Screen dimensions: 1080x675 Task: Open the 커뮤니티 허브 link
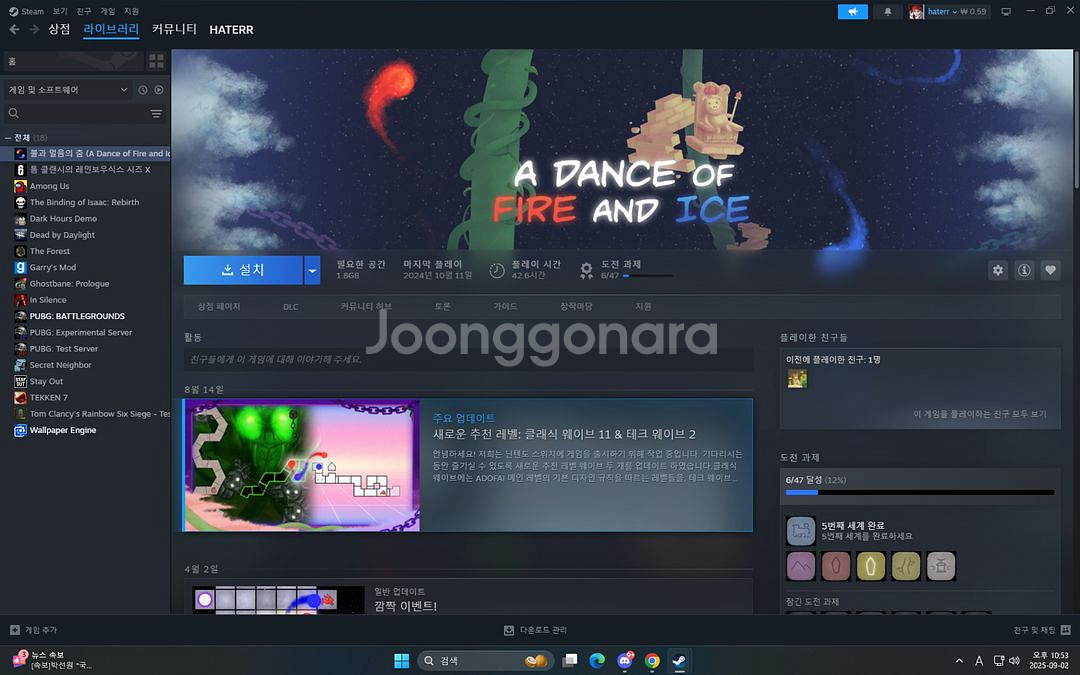[x=366, y=307]
